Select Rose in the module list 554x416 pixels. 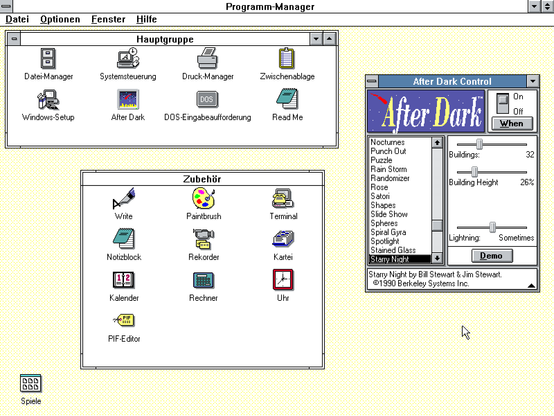400,187
